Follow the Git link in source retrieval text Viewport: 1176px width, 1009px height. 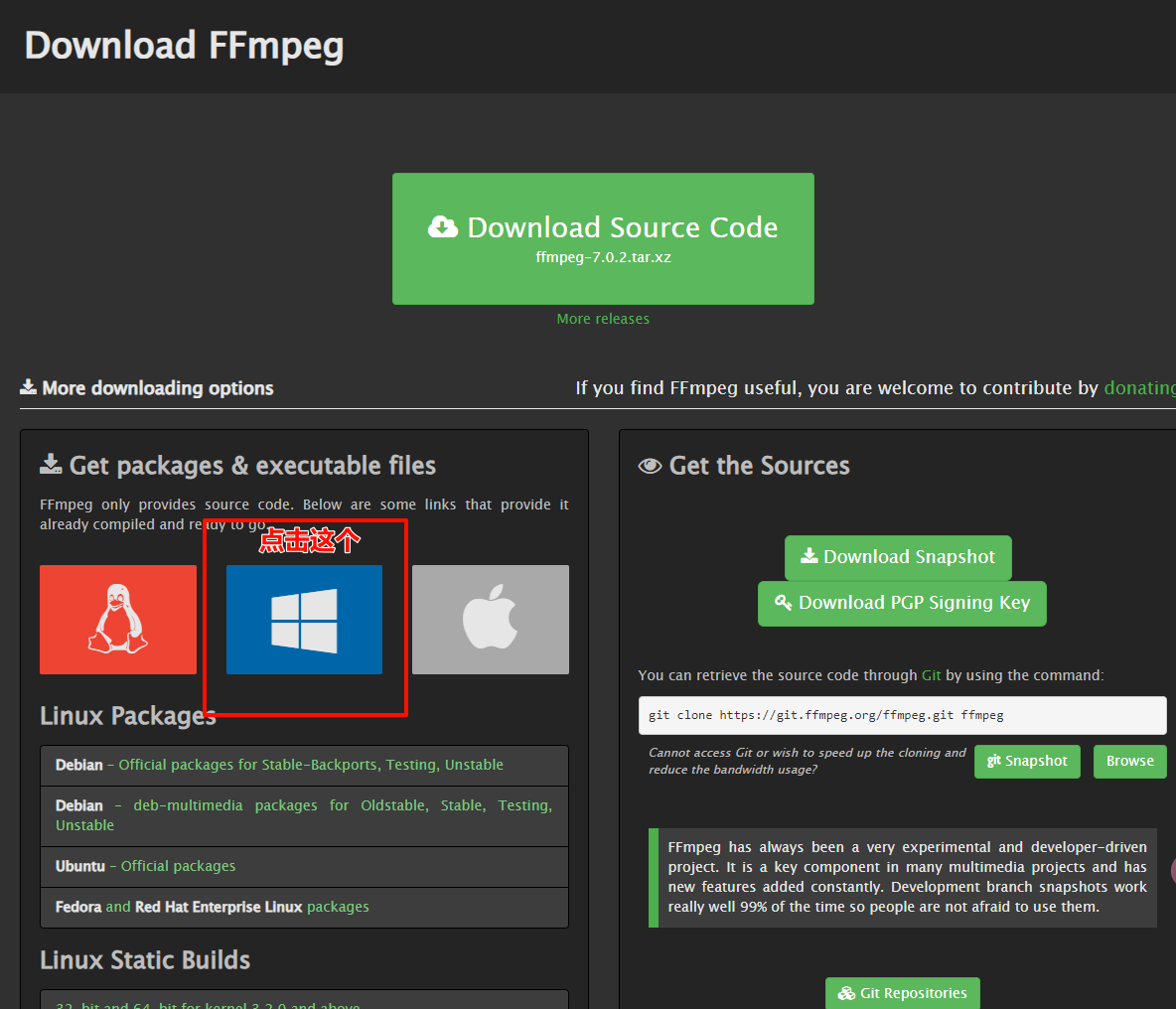coord(931,675)
